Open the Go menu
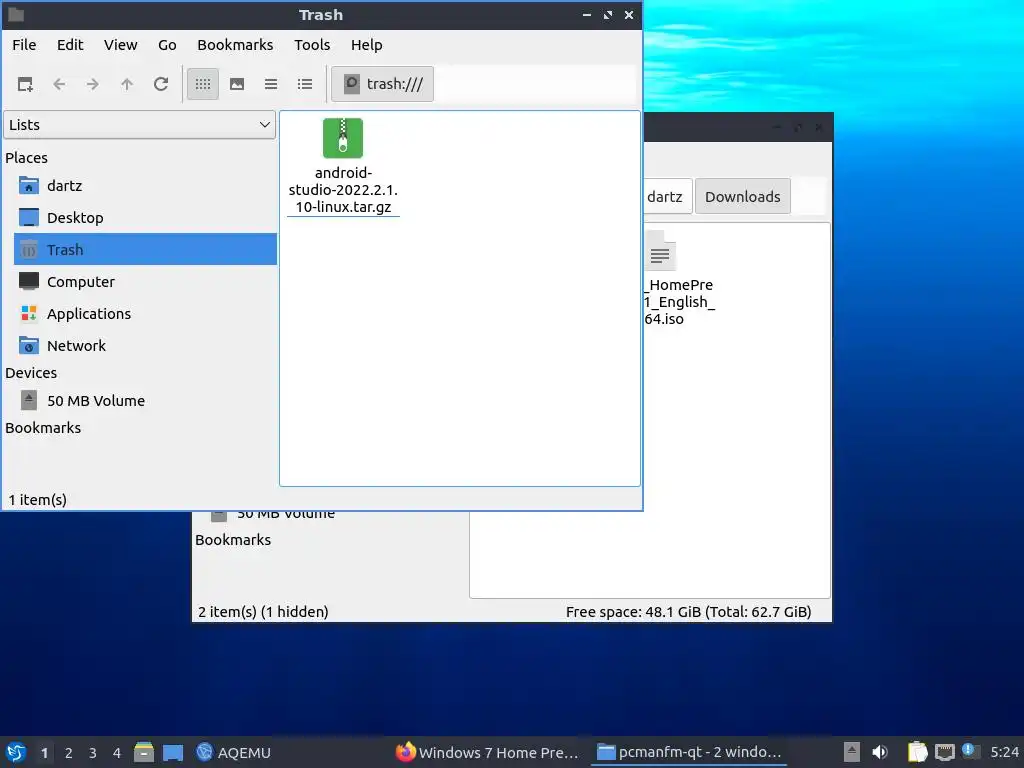The width and height of the screenshot is (1024, 768). pyautogui.click(x=167, y=45)
